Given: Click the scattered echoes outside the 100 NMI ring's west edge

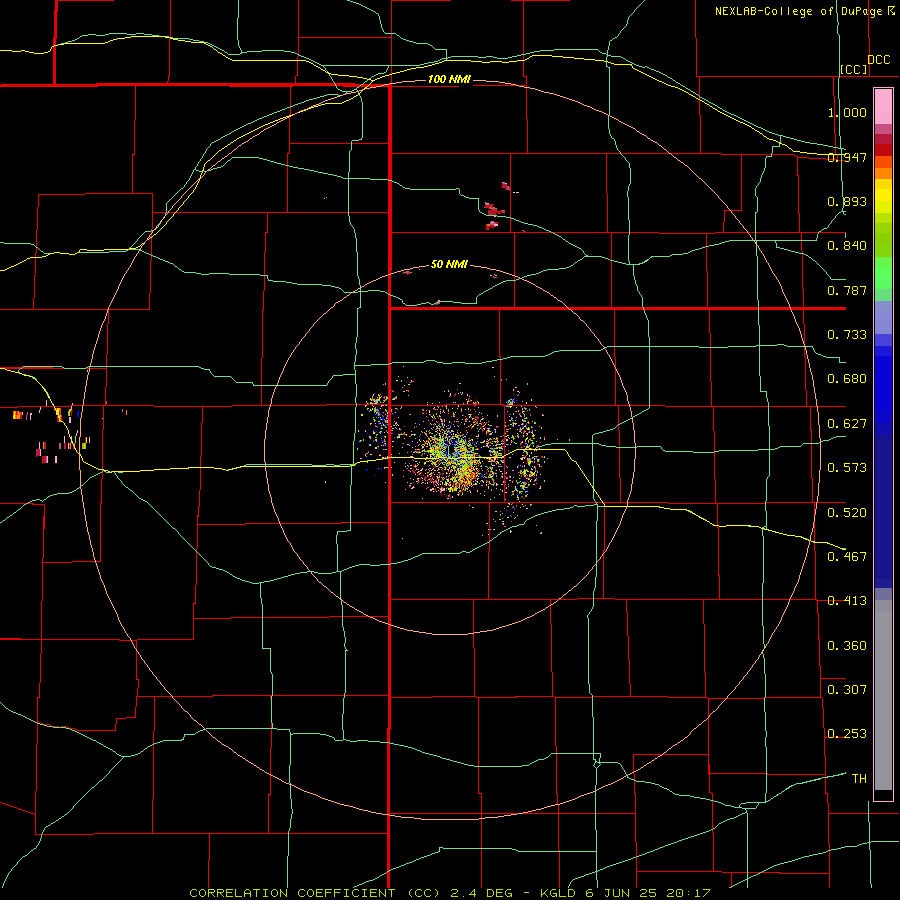Looking at the screenshot, I should [51, 433].
